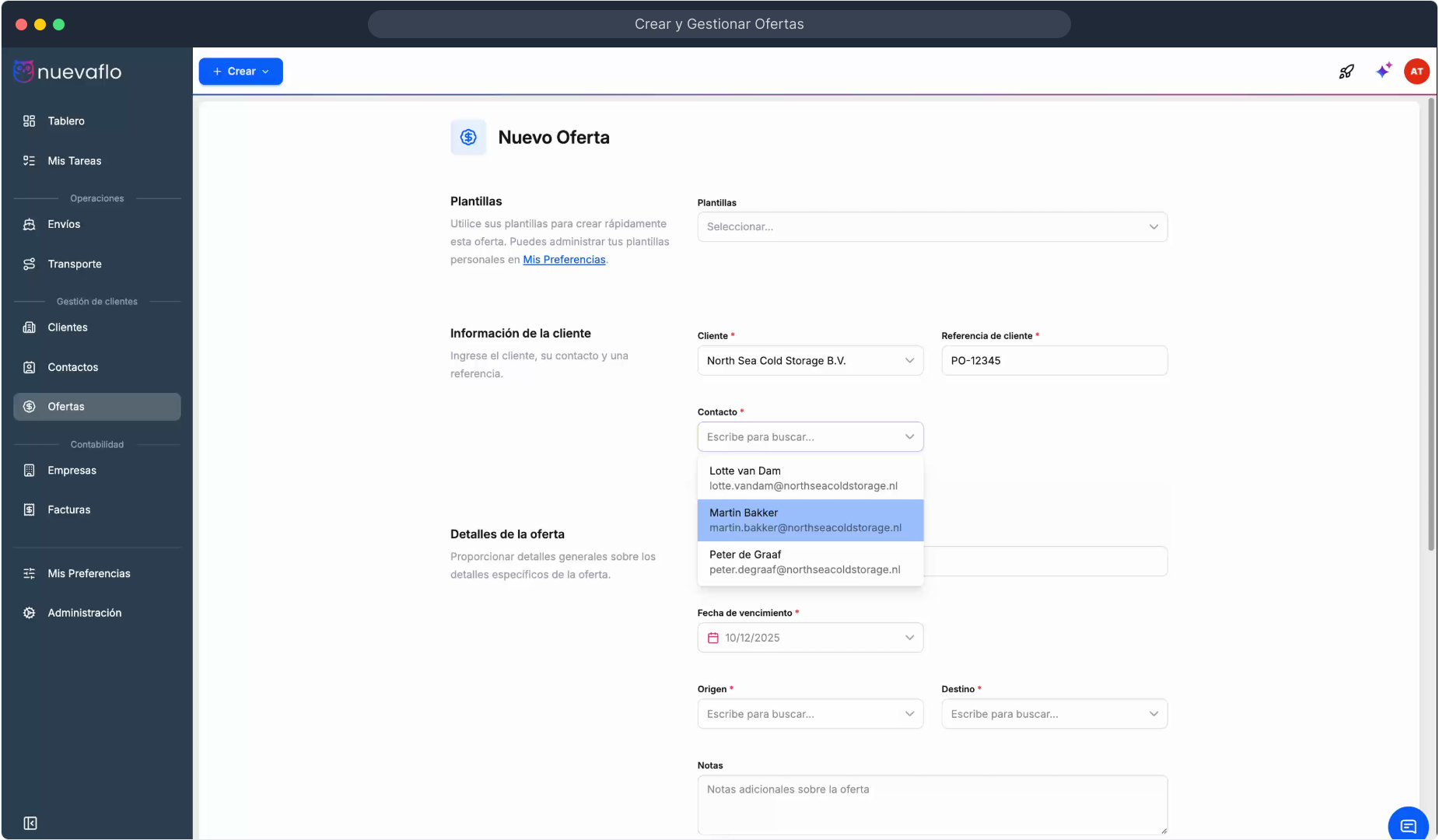Select Martin Bakker from contact list
Image resolution: width=1439 pixels, height=840 pixels.
(x=810, y=520)
